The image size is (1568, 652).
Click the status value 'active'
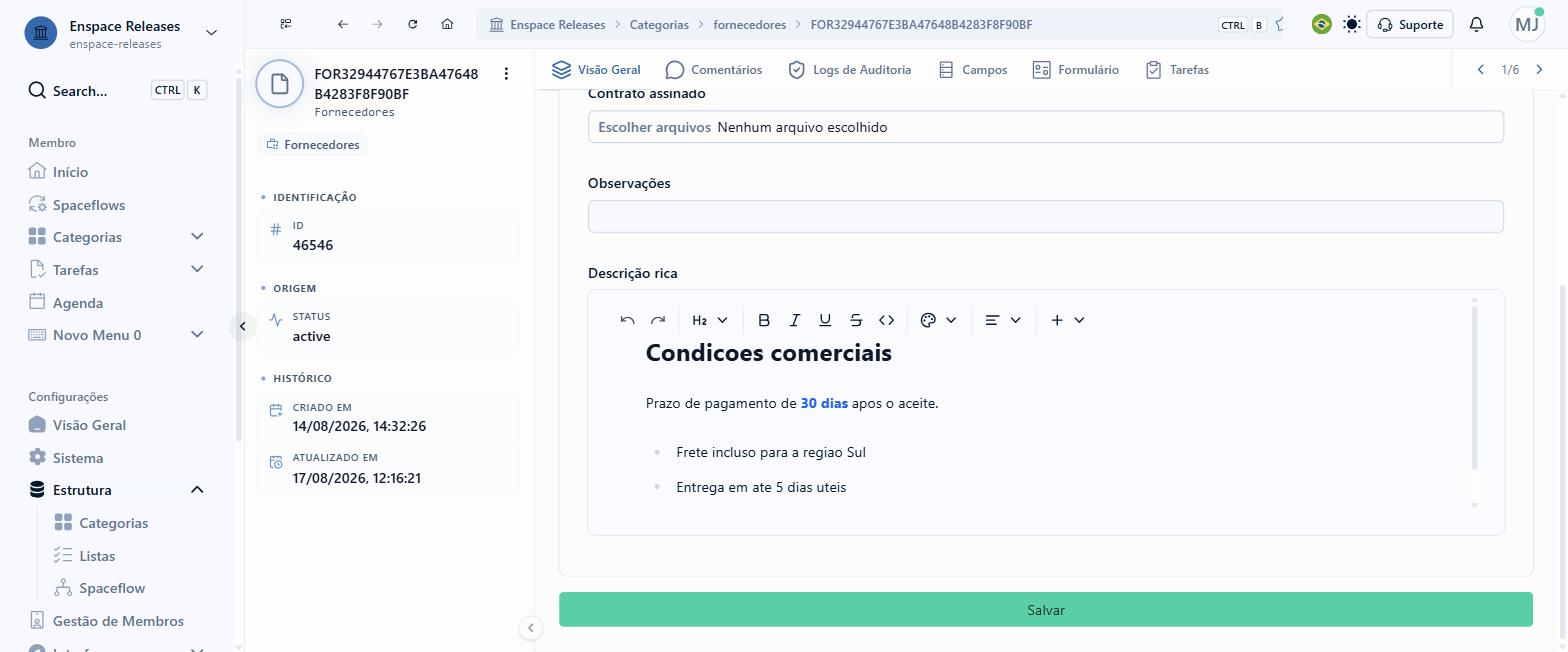pyautogui.click(x=311, y=337)
